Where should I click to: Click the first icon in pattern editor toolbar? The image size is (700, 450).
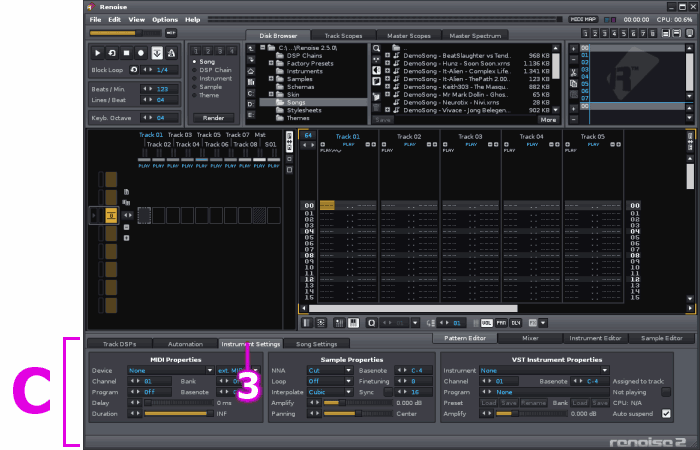tap(307, 323)
